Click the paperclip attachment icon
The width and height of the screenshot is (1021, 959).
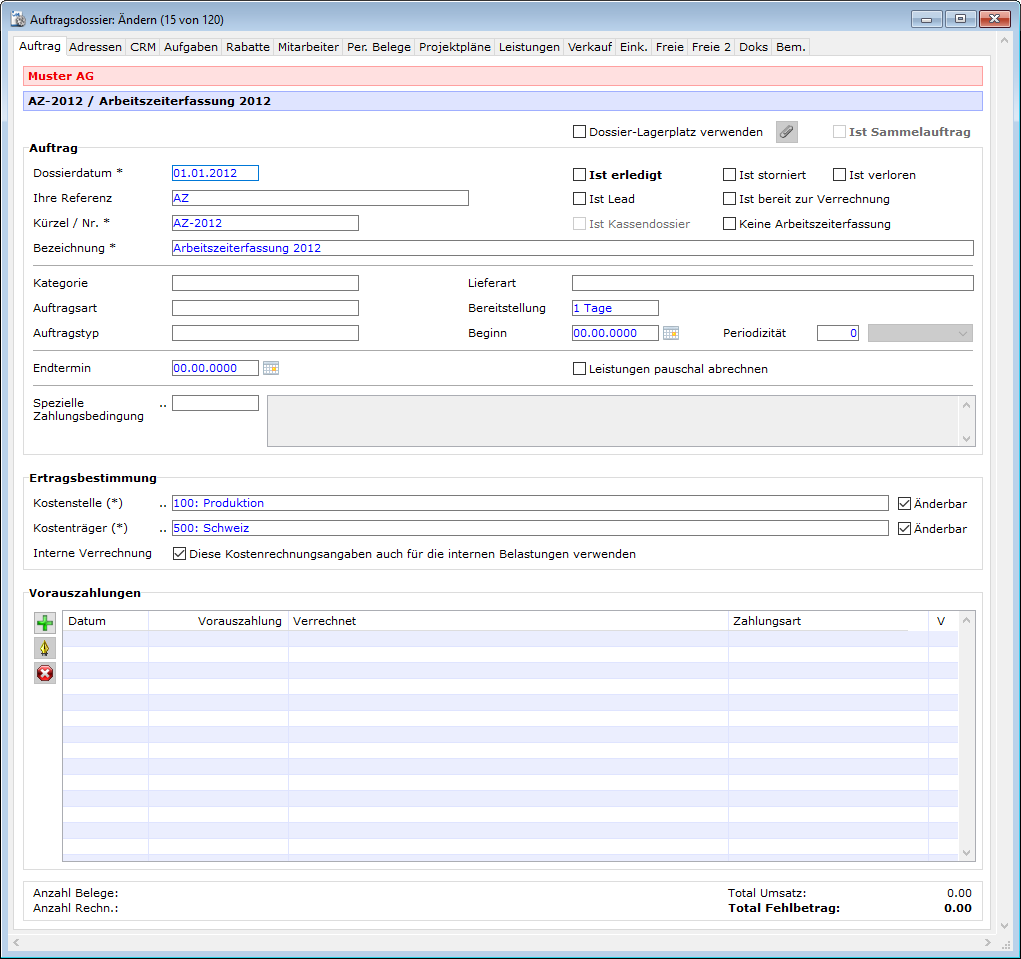(x=787, y=132)
